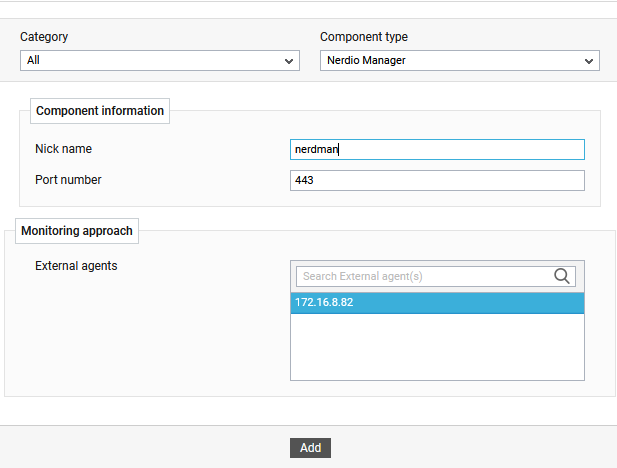The width and height of the screenshot is (617, 468).
Task: Open the Category dropdown showing All
Action: pos(160,61)
